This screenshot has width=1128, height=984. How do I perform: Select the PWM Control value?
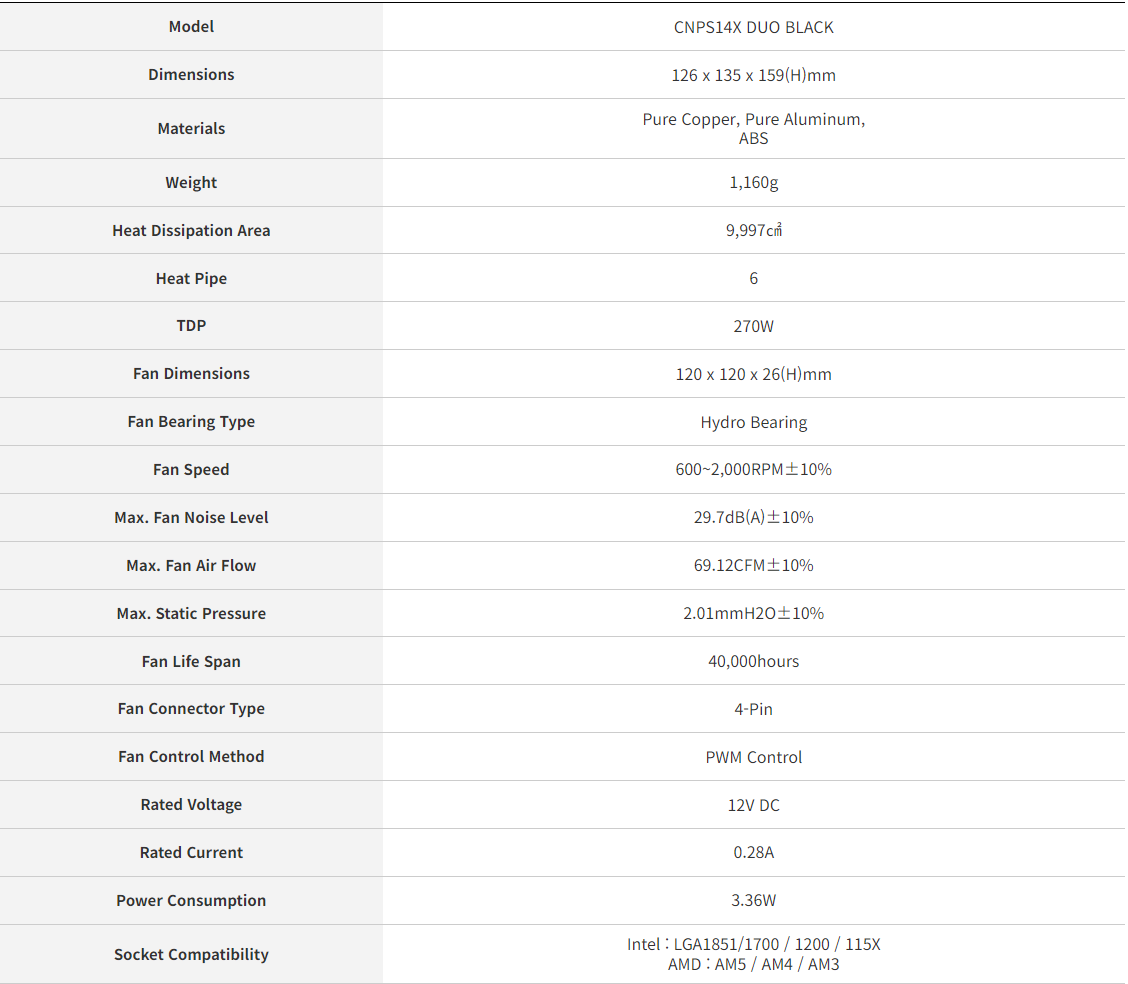pos(753,757)
